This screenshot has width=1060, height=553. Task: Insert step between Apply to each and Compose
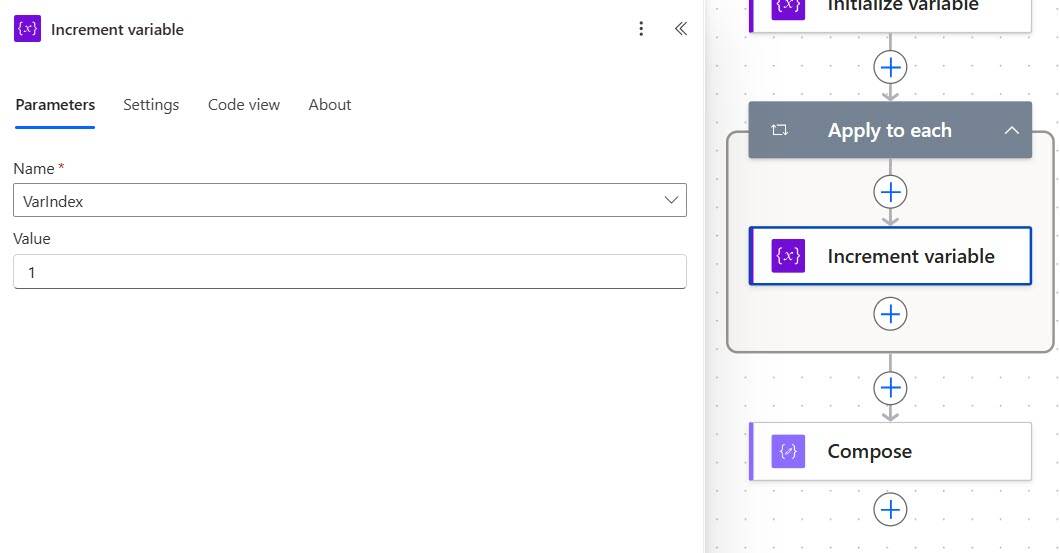click(x=890, y=387)
